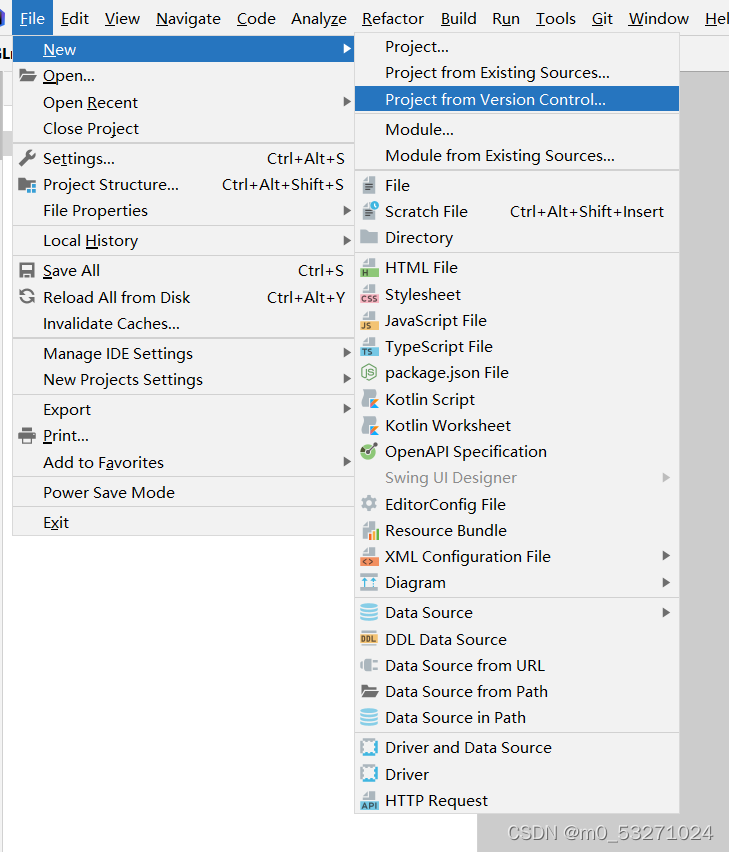Screen dimensions: 729x852
Task: Click the Driver and Data Source icon
Action: pyautogui.click(x=369, y=747)
